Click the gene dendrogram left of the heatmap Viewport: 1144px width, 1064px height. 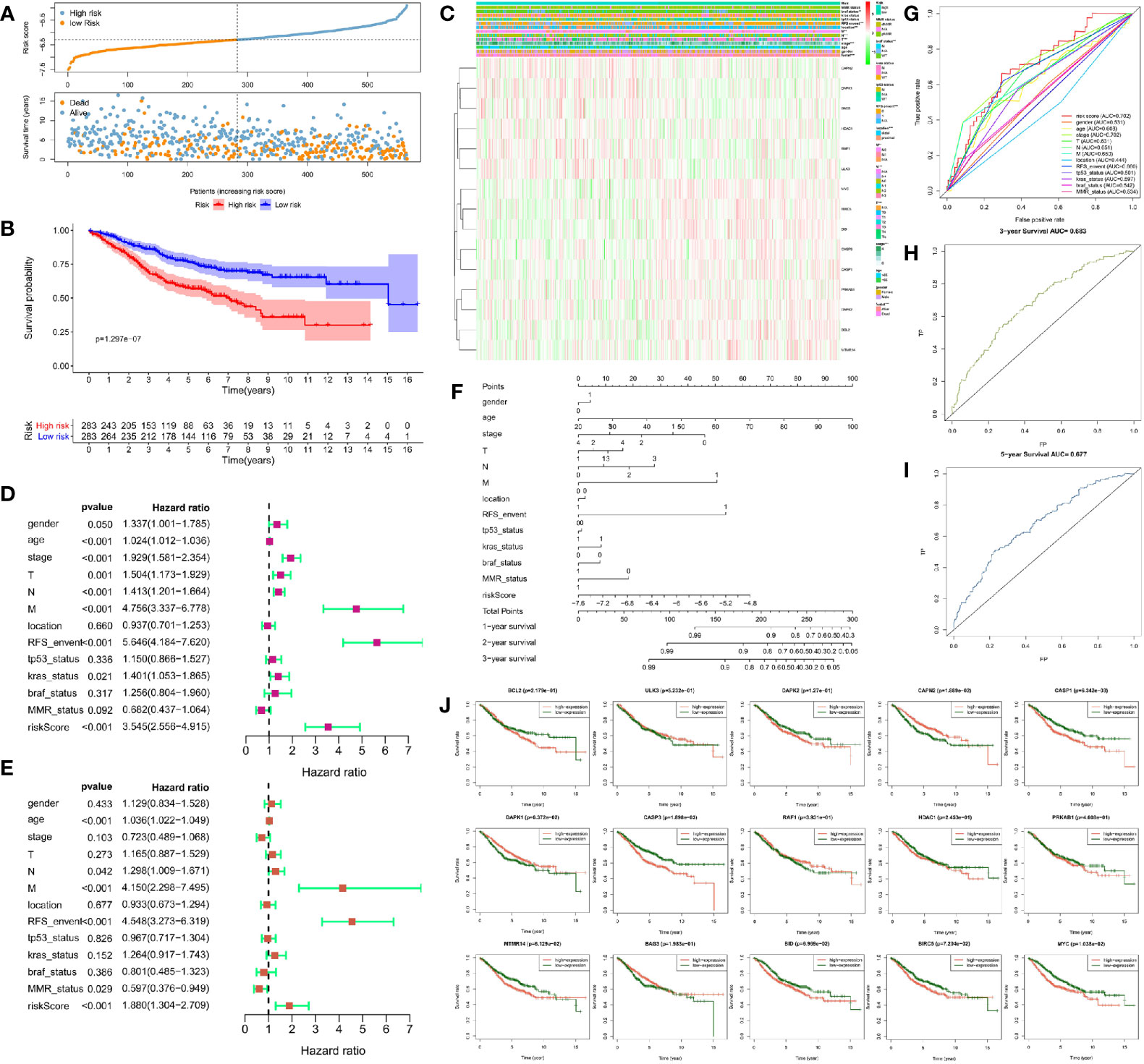click(467, 208)
